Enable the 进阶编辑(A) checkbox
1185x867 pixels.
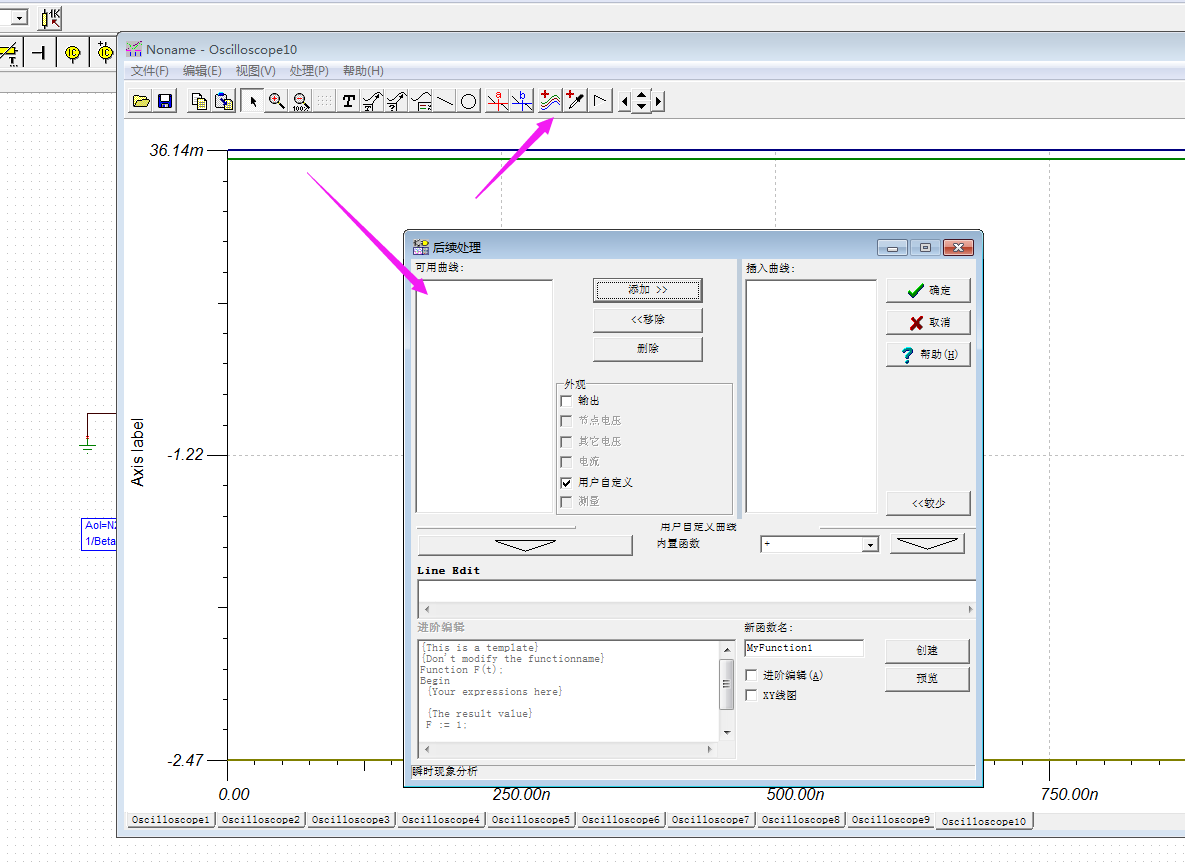click(751, 675)
